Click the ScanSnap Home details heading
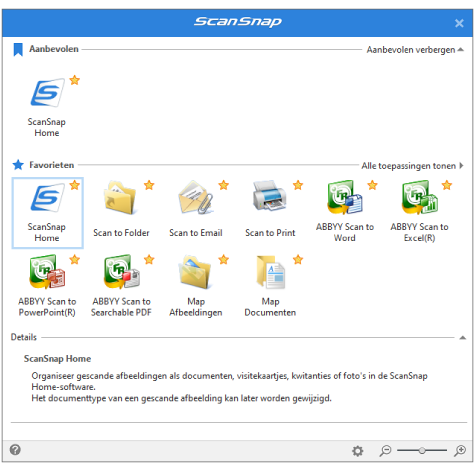The image size is (475, 470). 57,359
